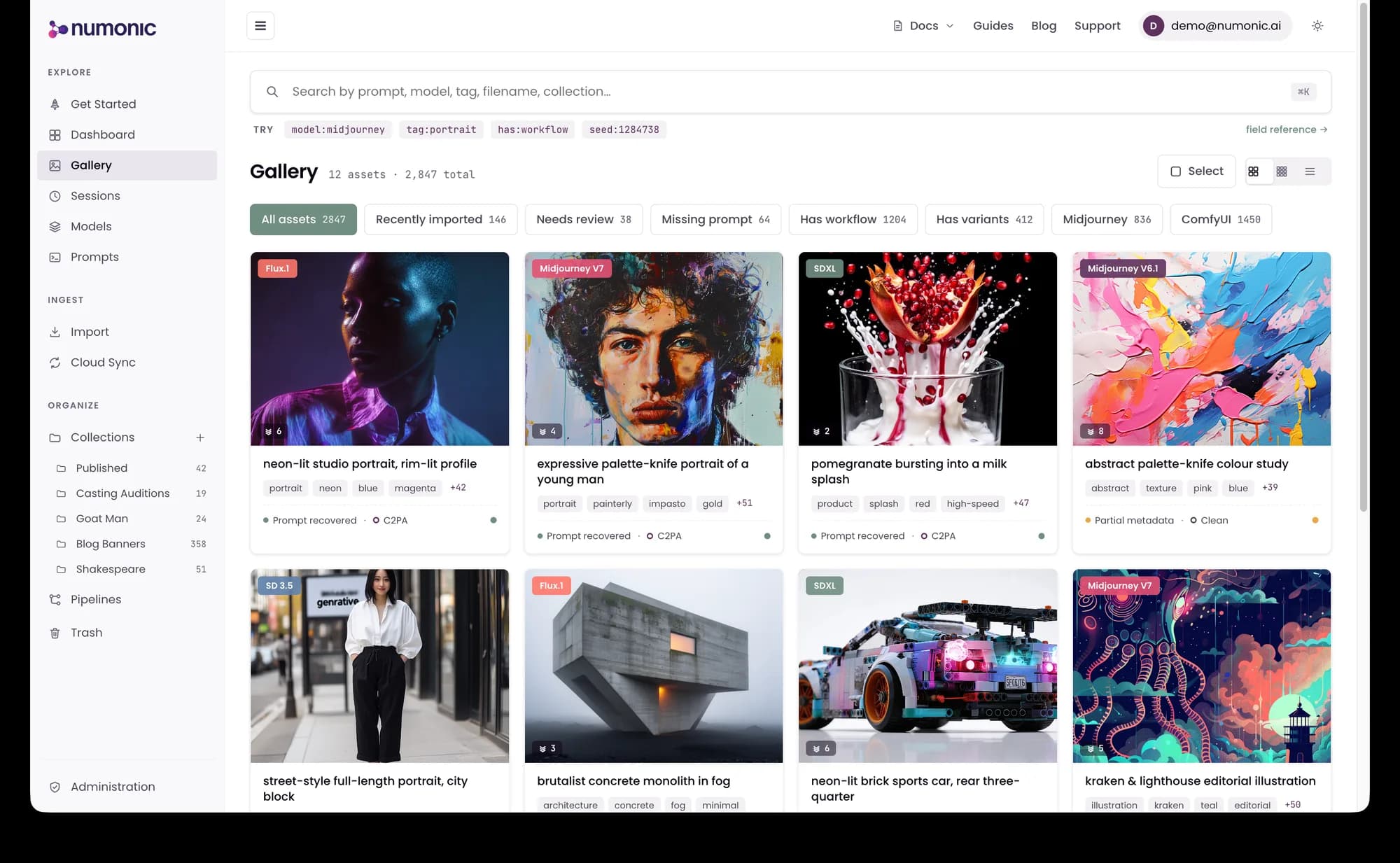Open the Guides page
The image size is (1400, 863).
[x=993, y=26]
